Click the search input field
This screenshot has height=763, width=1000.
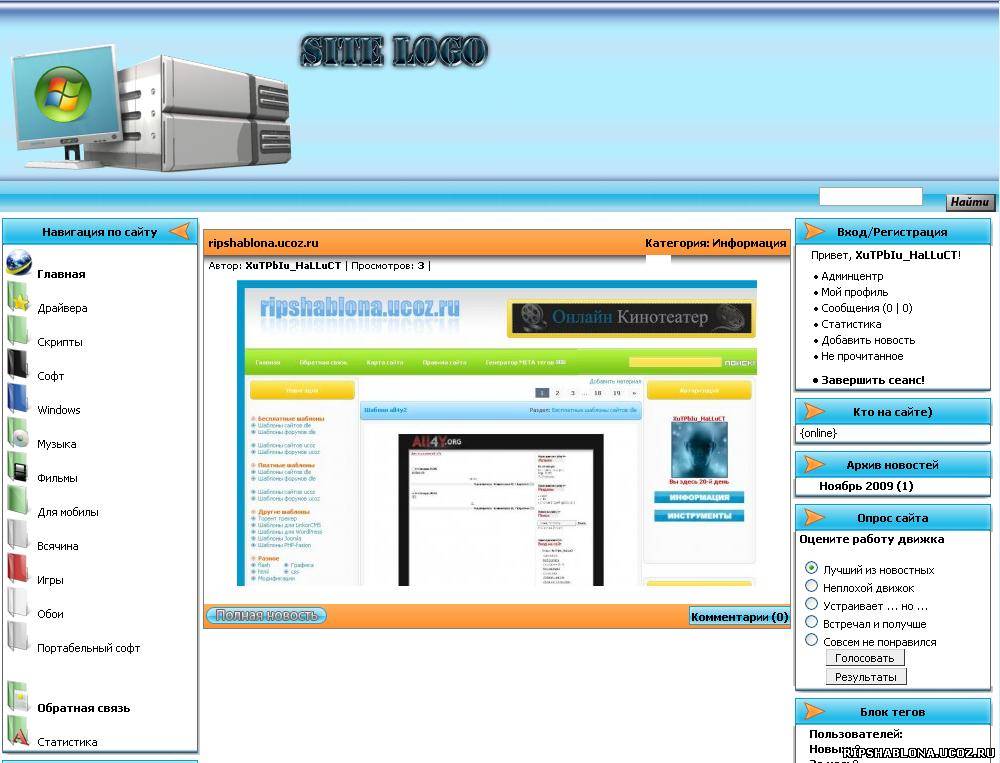point(871,196)
